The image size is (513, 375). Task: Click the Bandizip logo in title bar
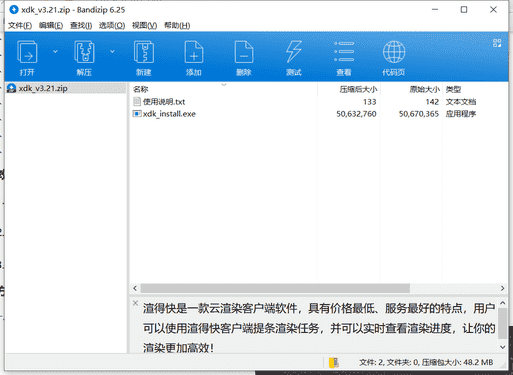[x=14, y=10]
